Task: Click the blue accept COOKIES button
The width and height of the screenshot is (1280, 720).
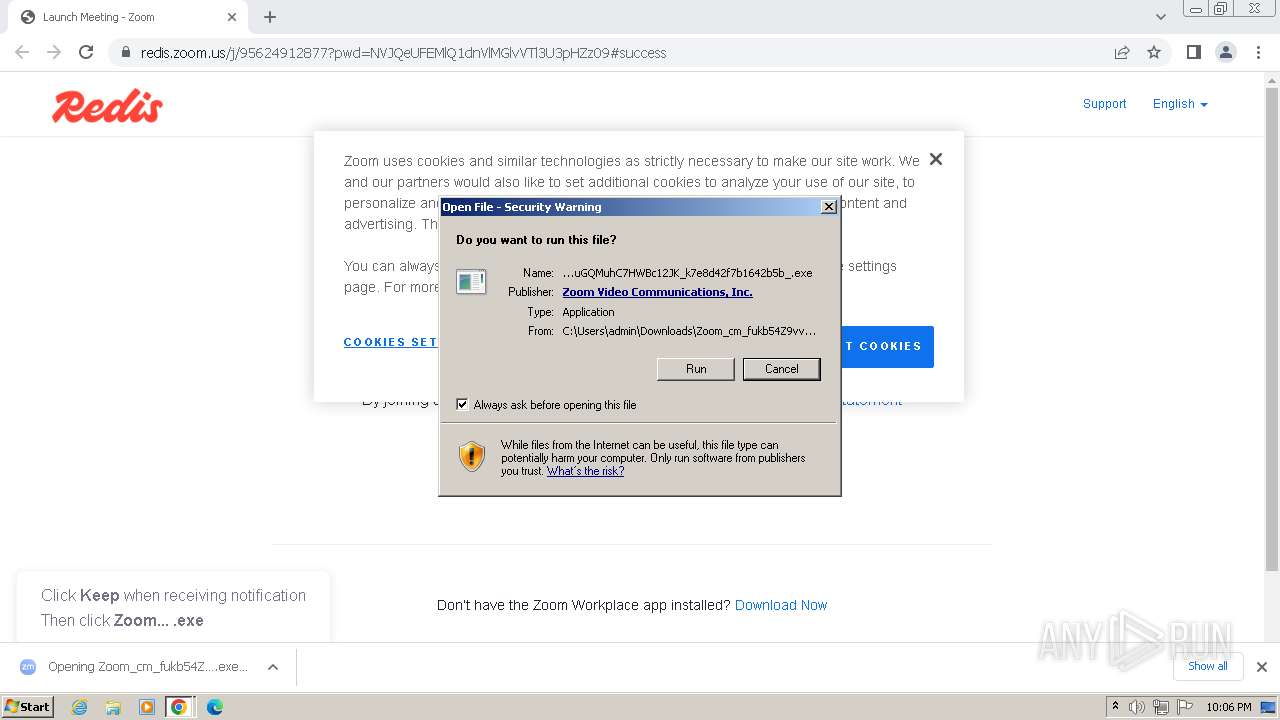Action: pyautogui.click(x=887, y=346)
